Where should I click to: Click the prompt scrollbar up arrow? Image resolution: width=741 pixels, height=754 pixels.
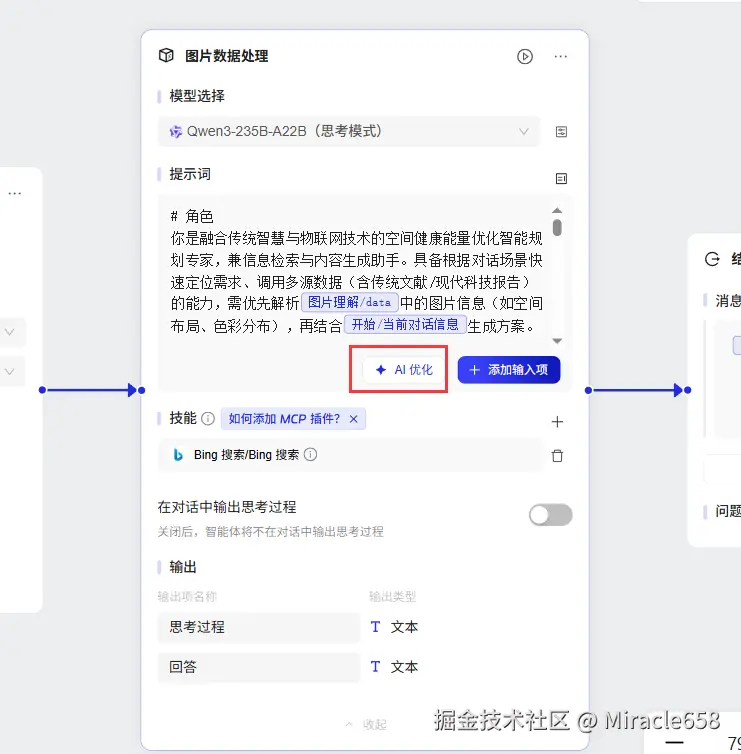coord(557,211)
